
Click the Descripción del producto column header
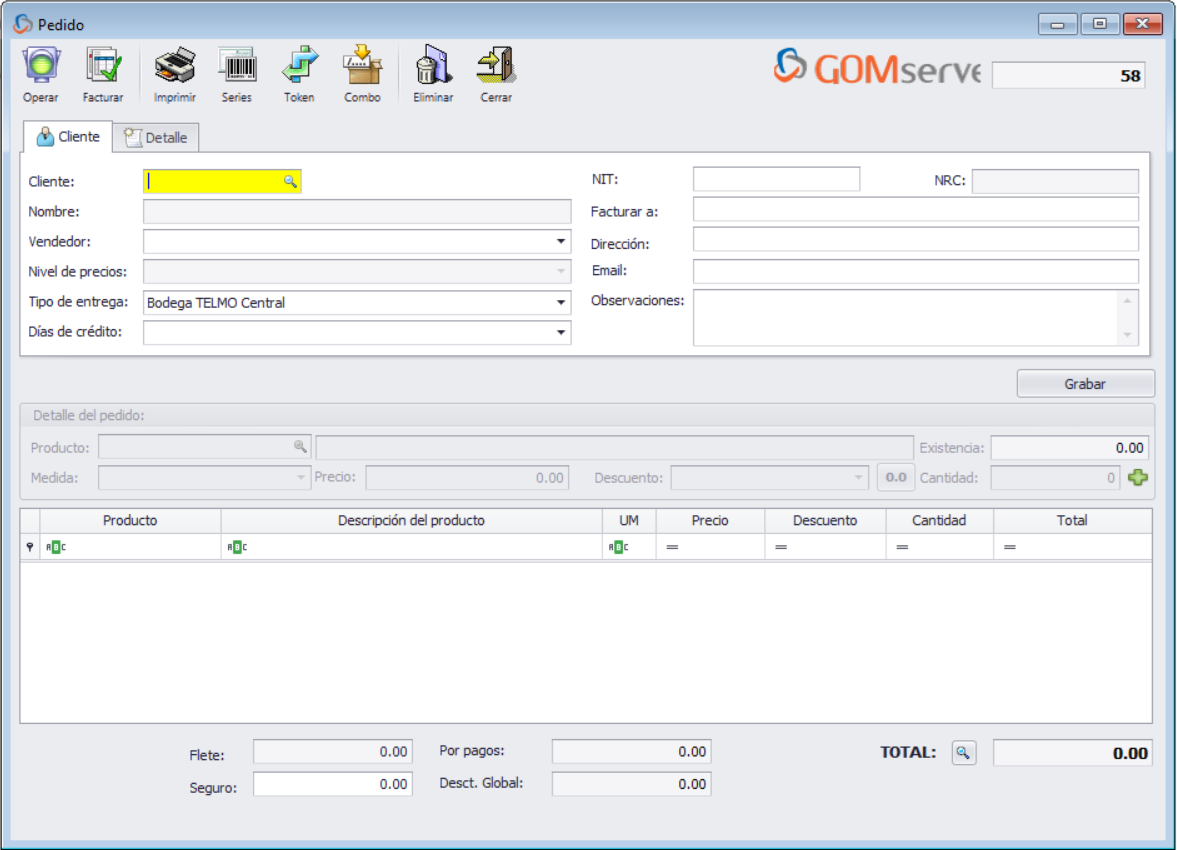pyautogui.click(x=411, y=521)
